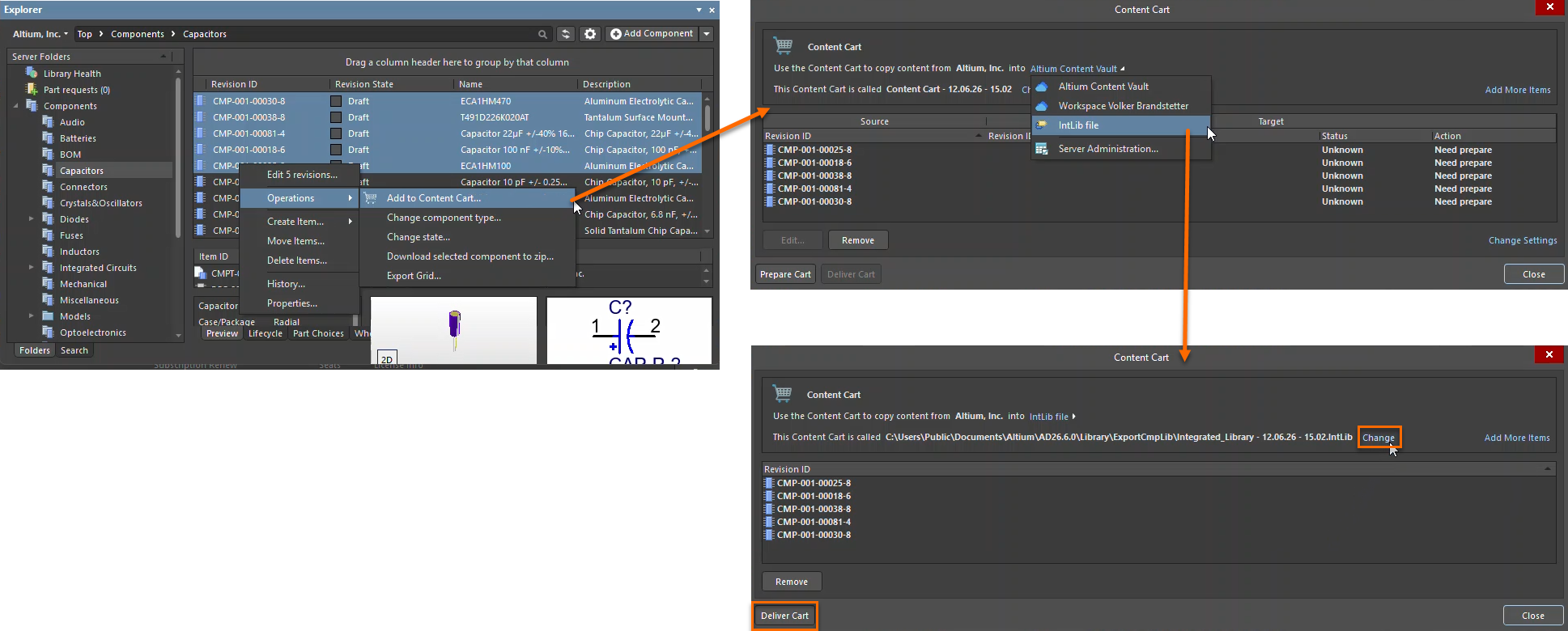Click the icon beside CMP-001-00025-8 in upper cart
The height and width of the screenshot is (631, 1568).
pos(770,150)
